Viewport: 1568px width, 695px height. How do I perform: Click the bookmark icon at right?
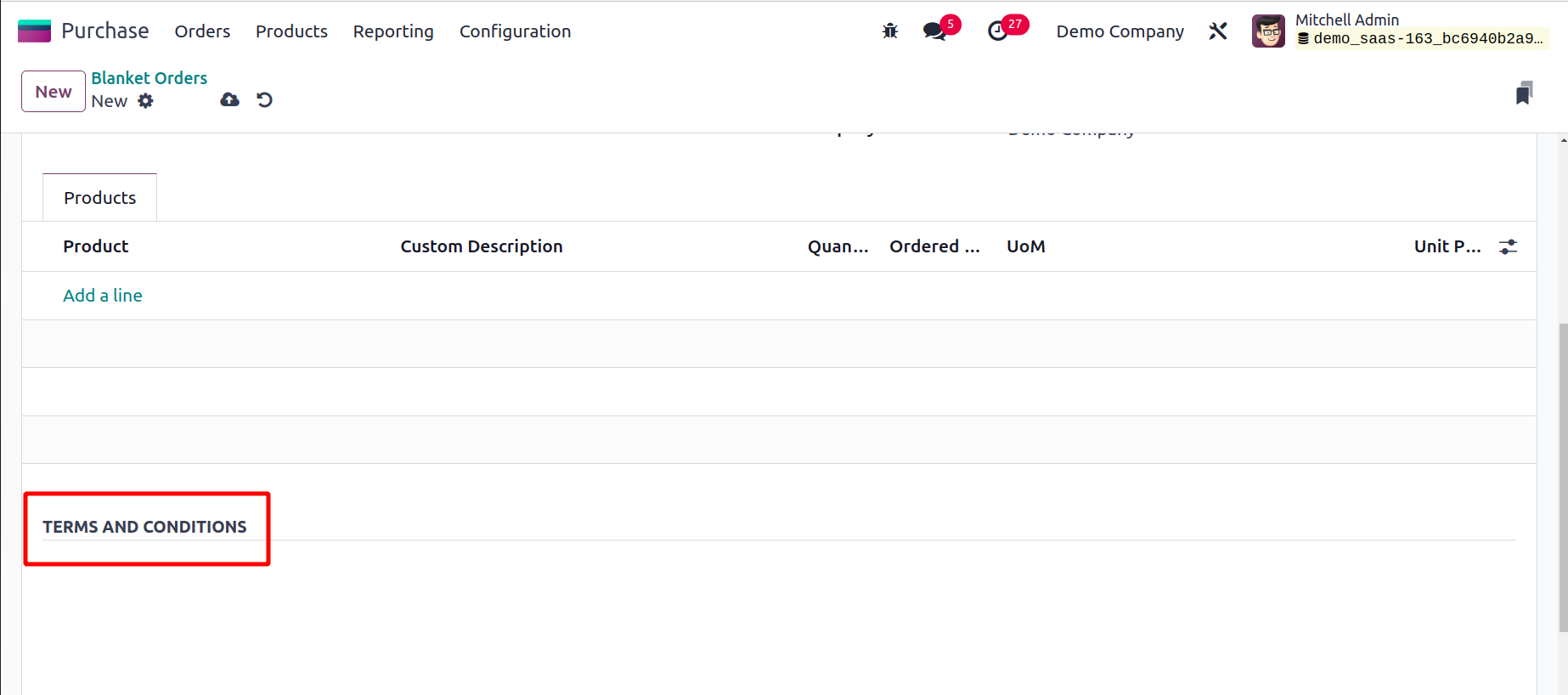tap(1524, 93)
